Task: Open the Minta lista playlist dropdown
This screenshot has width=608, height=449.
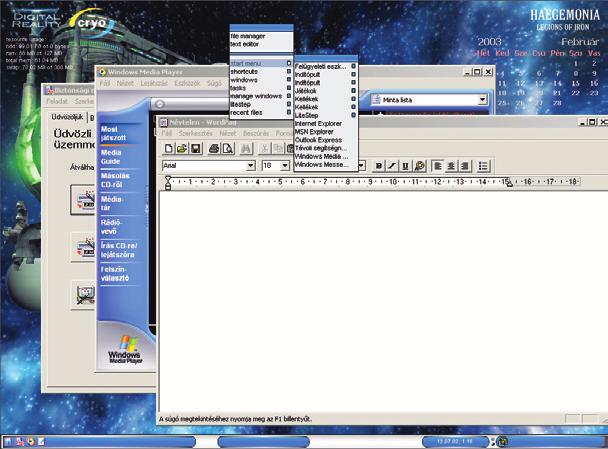Action: coord(482,100)
